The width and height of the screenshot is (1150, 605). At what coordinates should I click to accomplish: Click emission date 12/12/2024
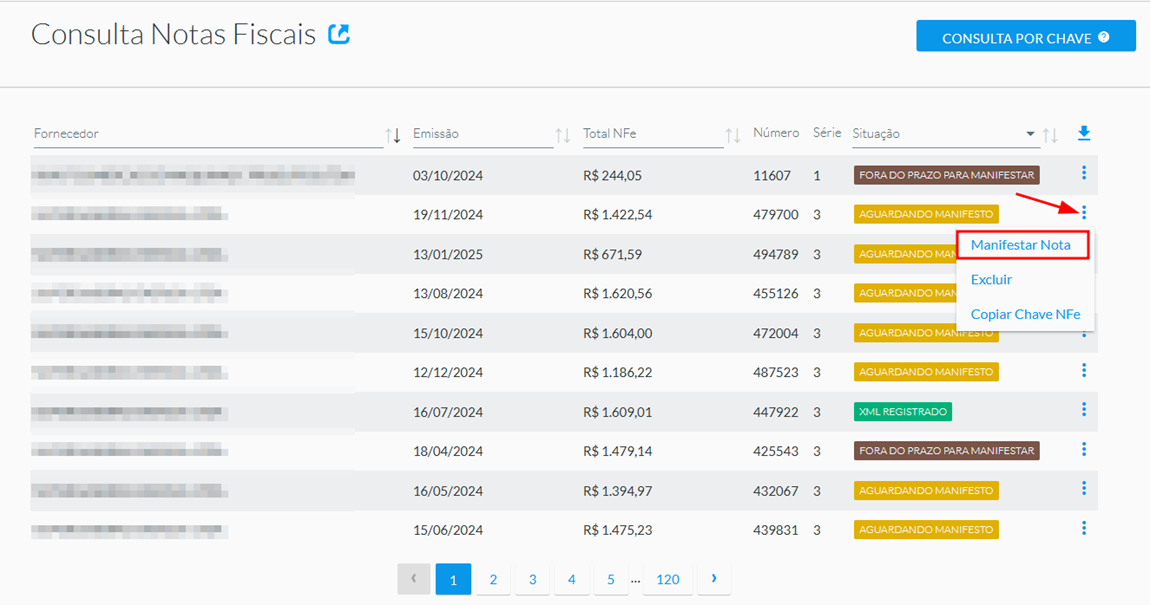tap(447, 373)
